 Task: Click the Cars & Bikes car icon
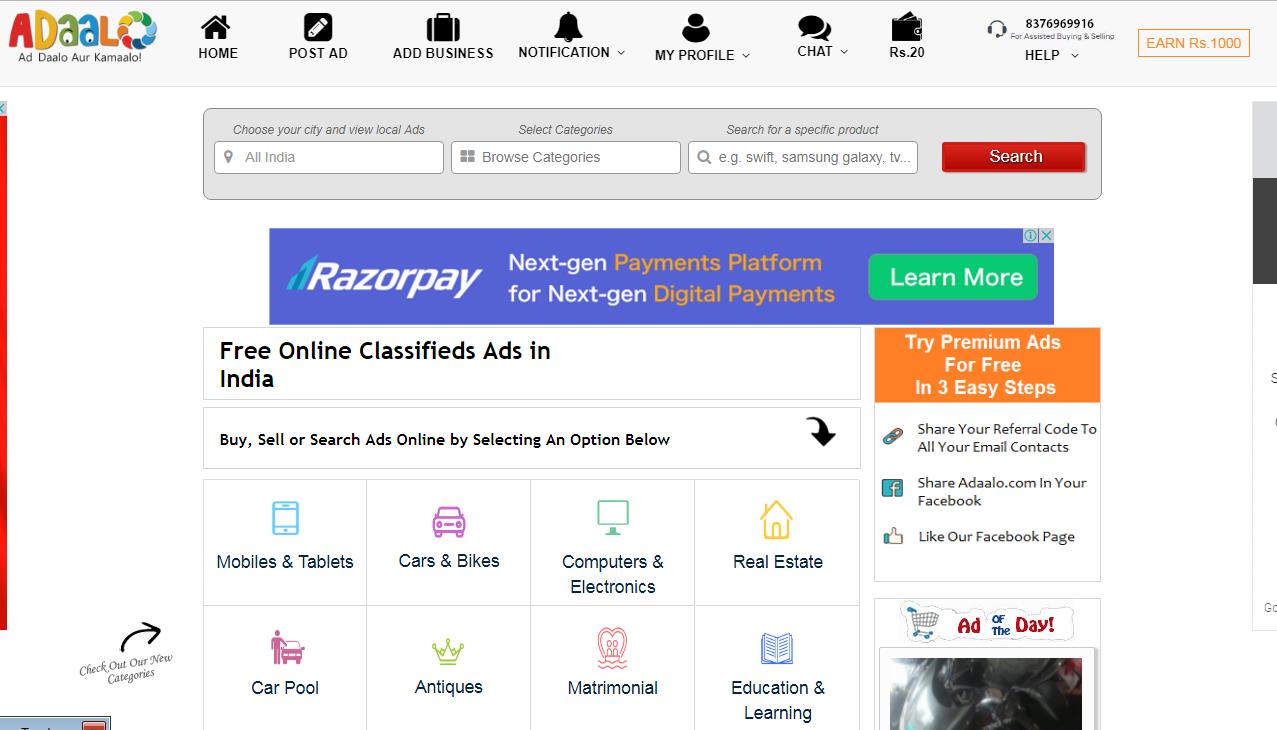pyautogui.click(x=449, y=521)
